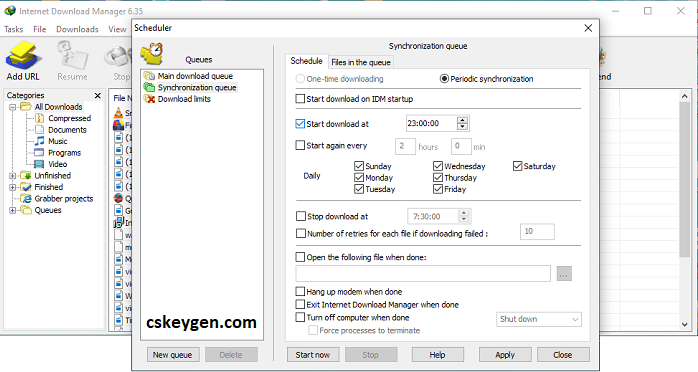
Task: Click the Grabber projects icon
Action: pyautogui.click(x=26, y=198)
